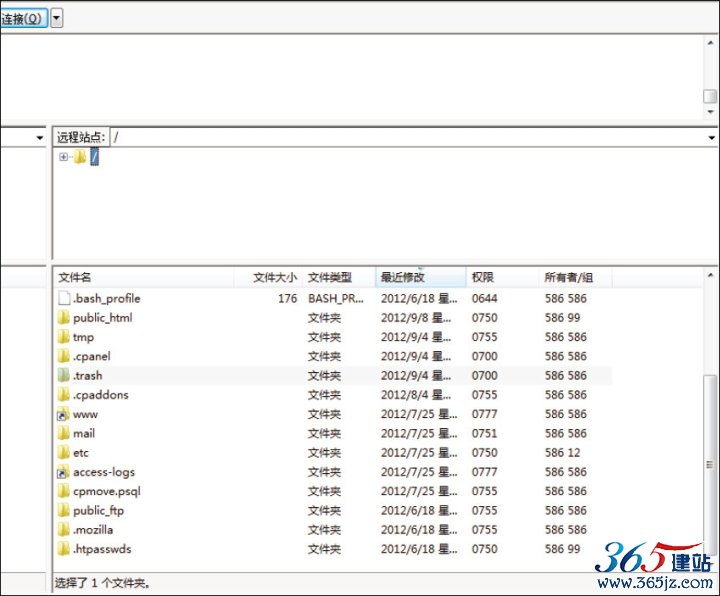Click the file list scroll up arrow
Screen dimensions: 720x596
pyautogui.click(x=710, y=276)
